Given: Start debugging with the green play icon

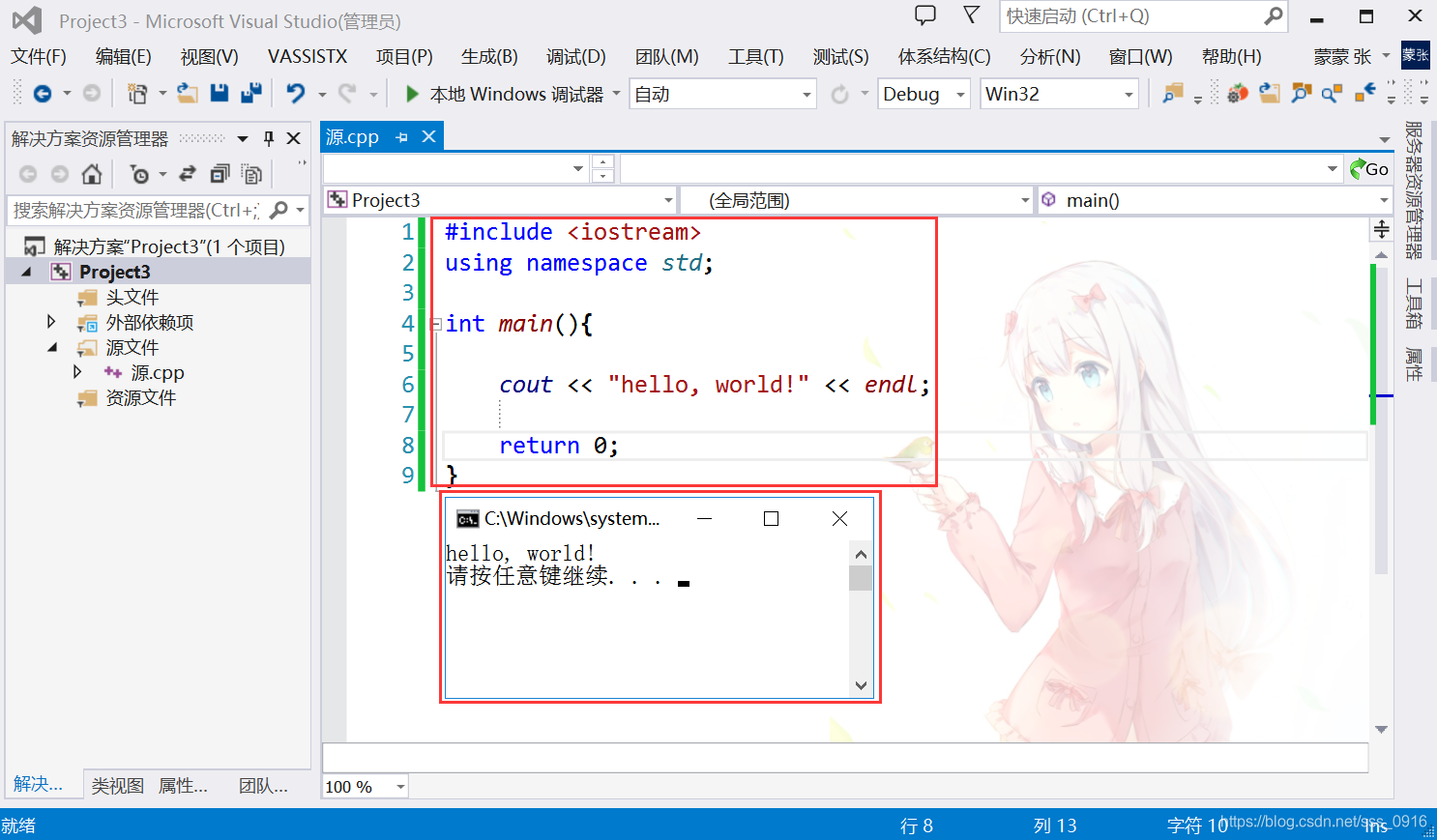Looking at the screenshot, I should [413, 94].
